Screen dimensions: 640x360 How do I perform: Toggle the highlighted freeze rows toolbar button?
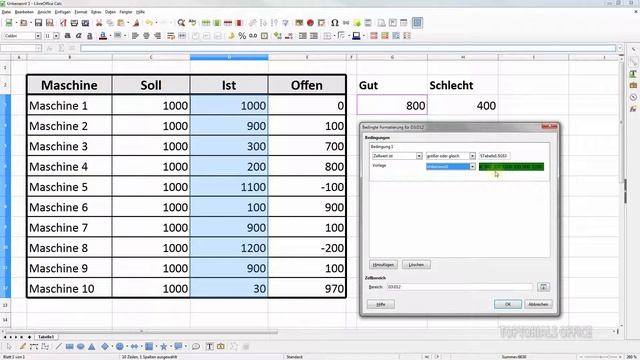coord(417,23)
